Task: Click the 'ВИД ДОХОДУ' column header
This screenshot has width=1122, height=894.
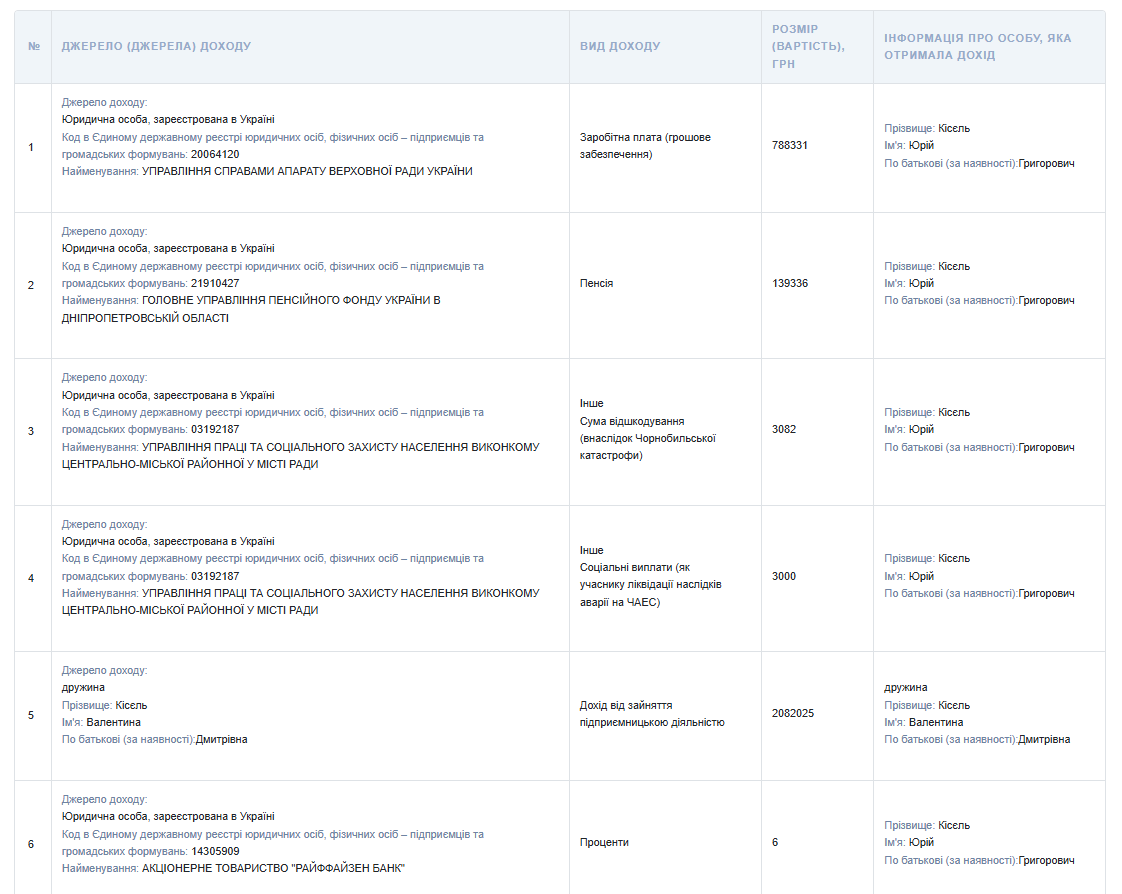Action: click(x=620, y=47)
